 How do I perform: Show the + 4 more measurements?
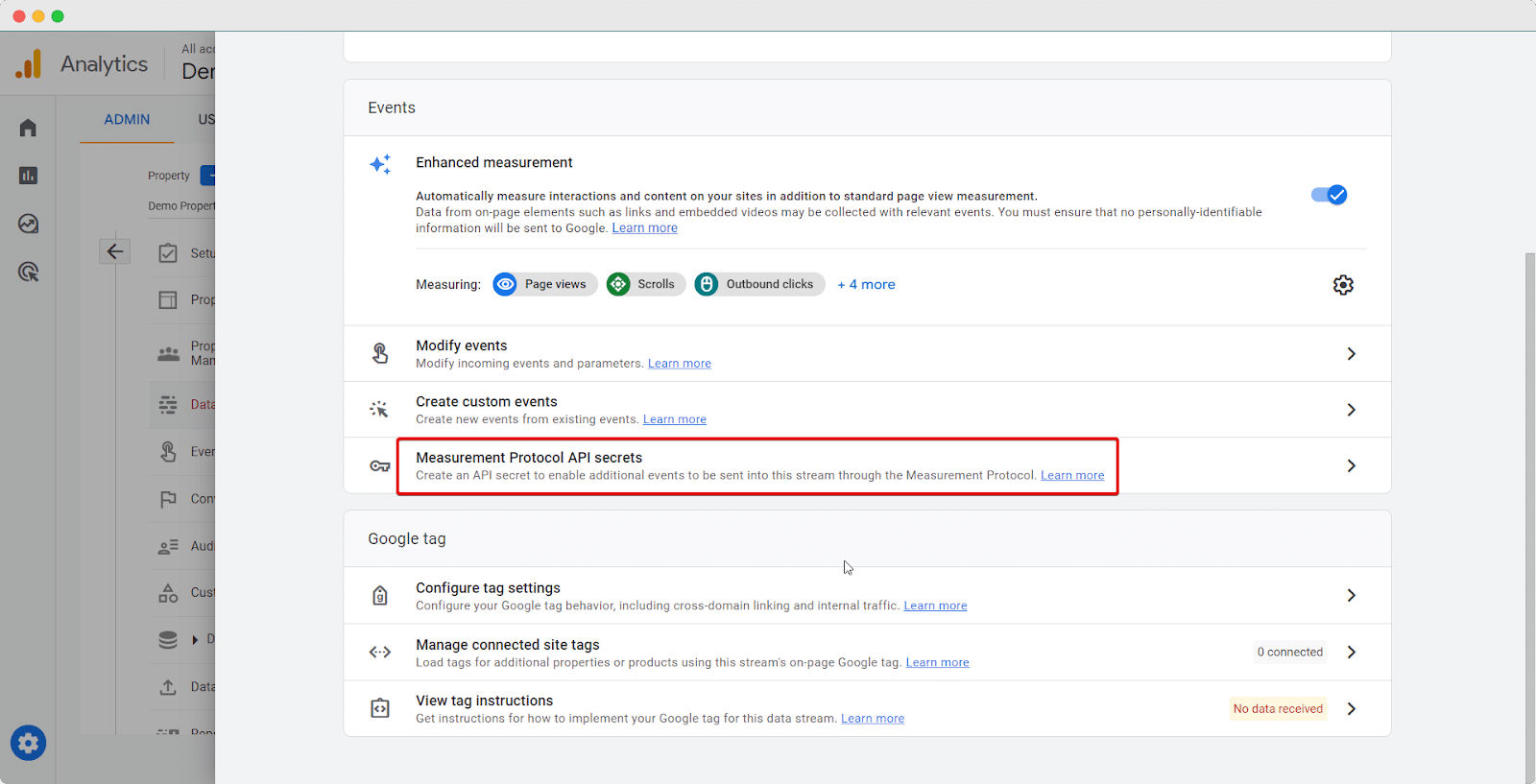click(x=866, y=284)
